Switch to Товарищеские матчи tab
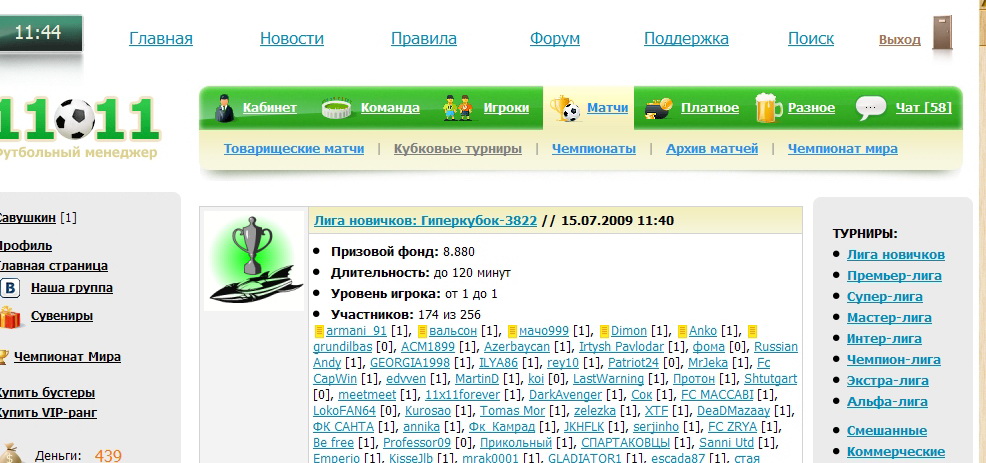This screenshot has width=986, height=463. [294, 149]
